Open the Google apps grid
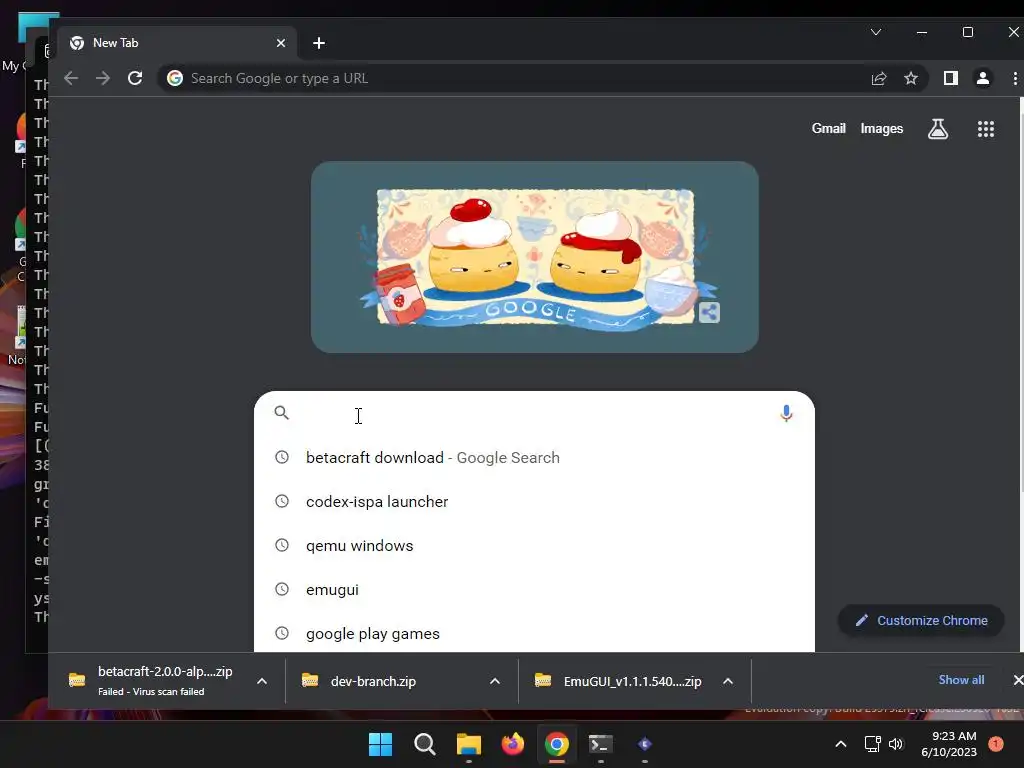This screenshot has width=1024, height=768. [x=986, y=129]
